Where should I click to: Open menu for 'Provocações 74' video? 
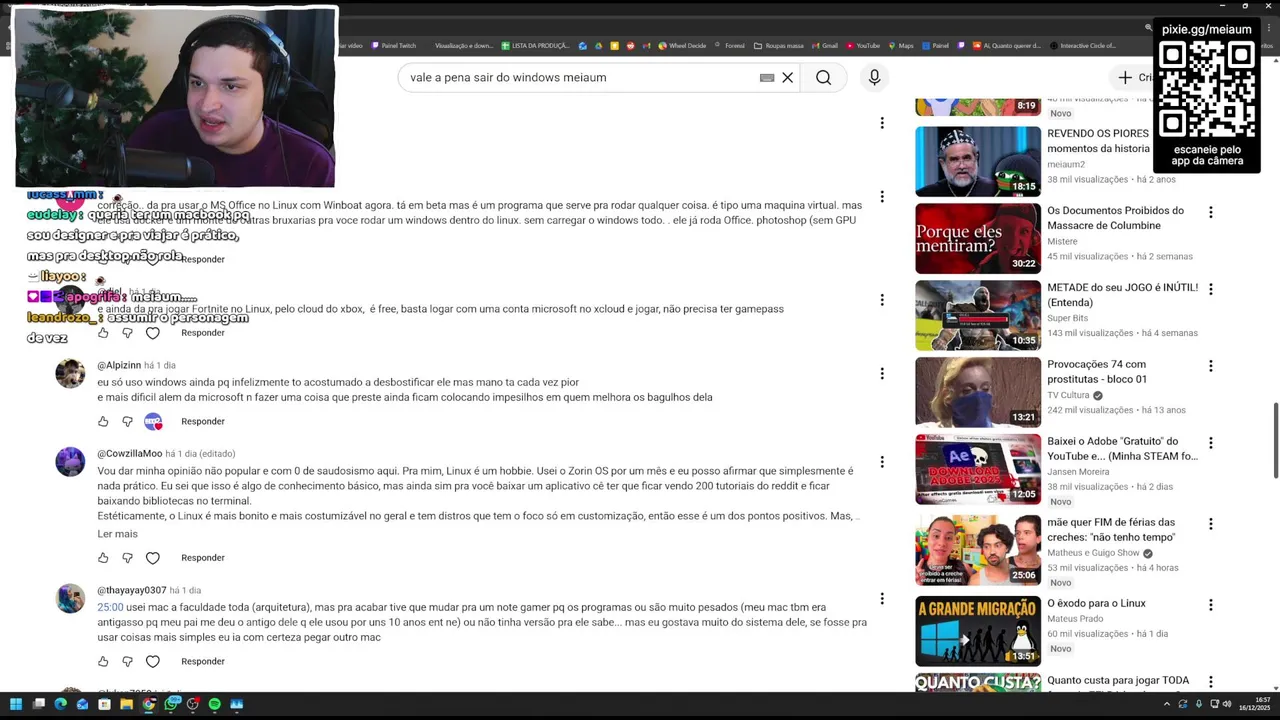pyautogui.click(x=1210, y=367)
